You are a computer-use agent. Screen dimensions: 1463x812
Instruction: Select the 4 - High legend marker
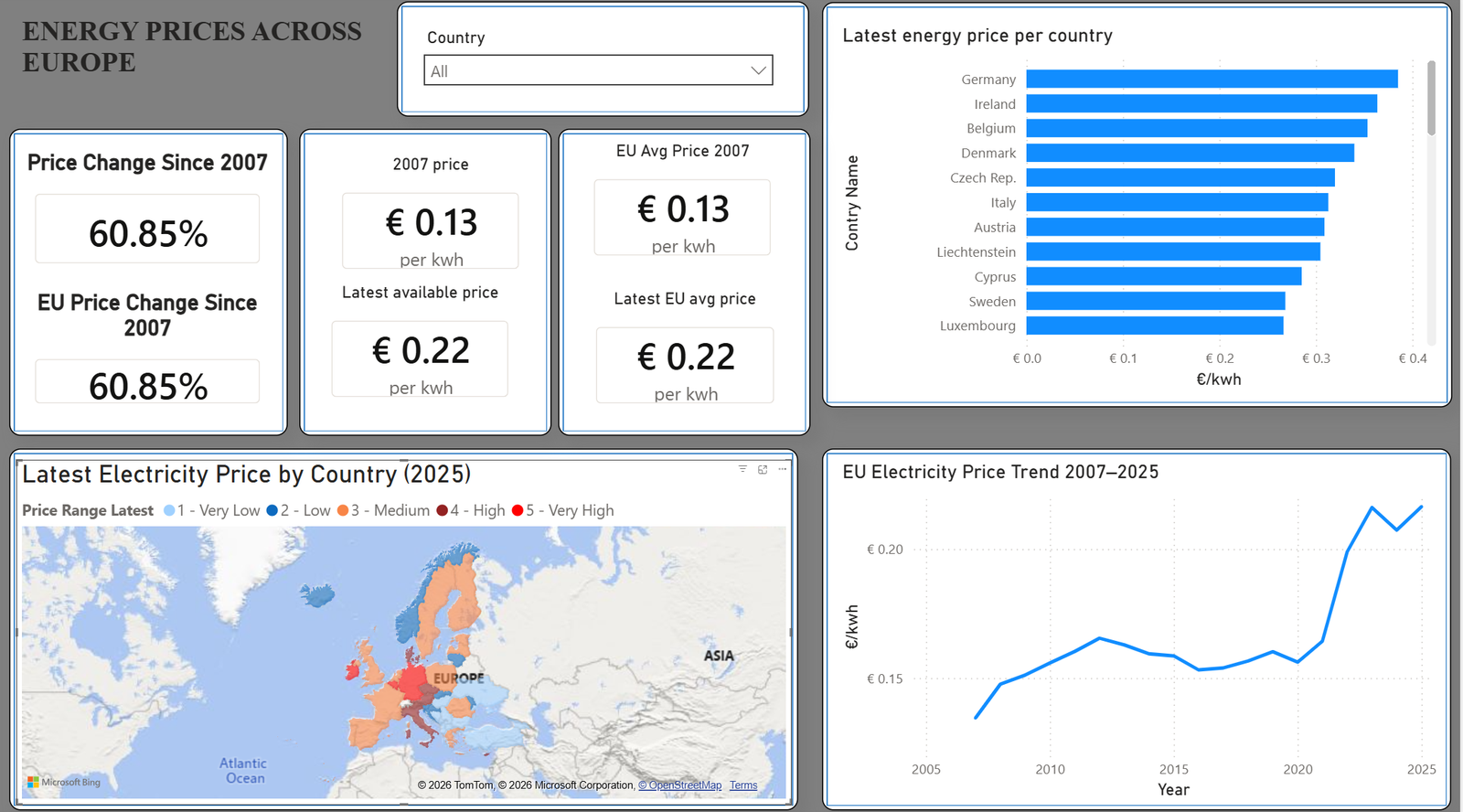[x=443, y=510]
